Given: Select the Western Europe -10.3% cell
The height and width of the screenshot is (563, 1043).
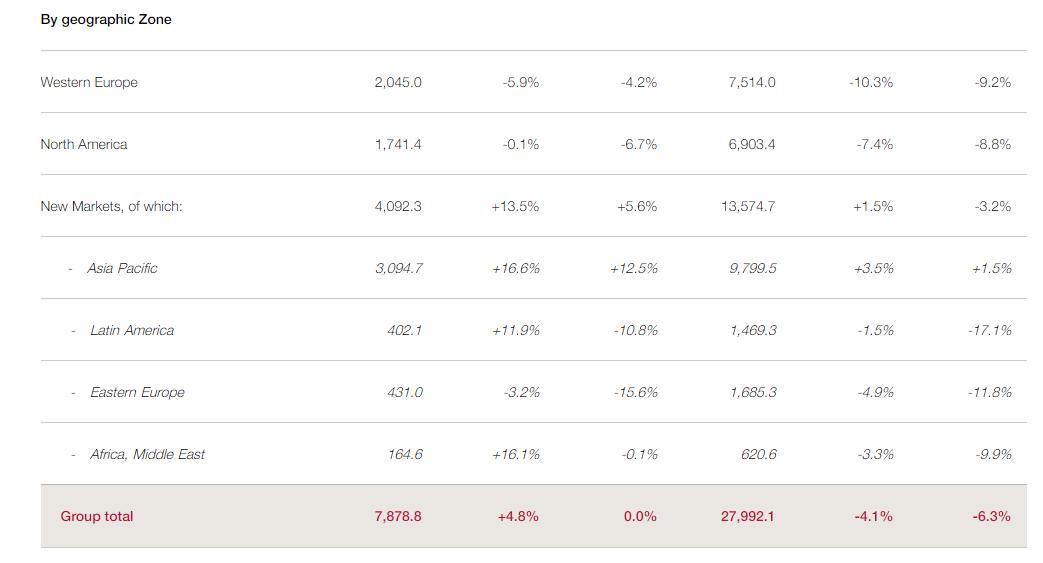Looking at the screenshot, I should 871,82.
